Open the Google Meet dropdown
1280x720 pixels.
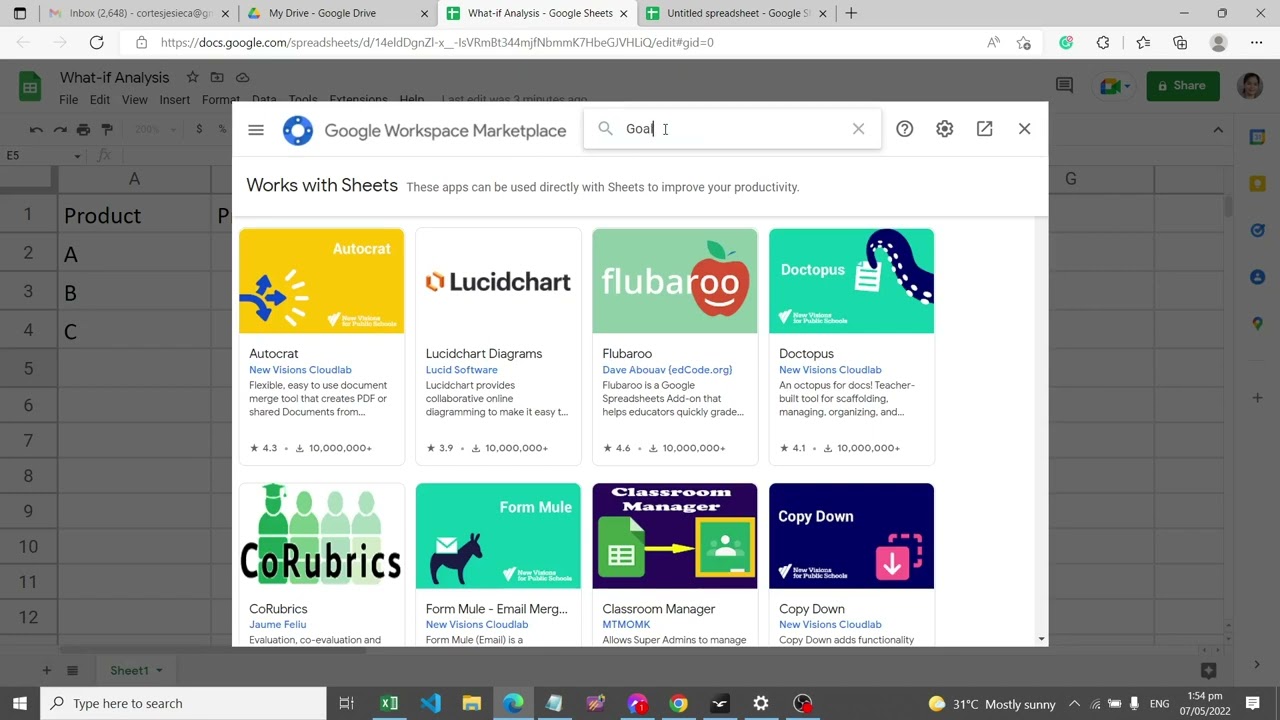tap(1115, 86)
